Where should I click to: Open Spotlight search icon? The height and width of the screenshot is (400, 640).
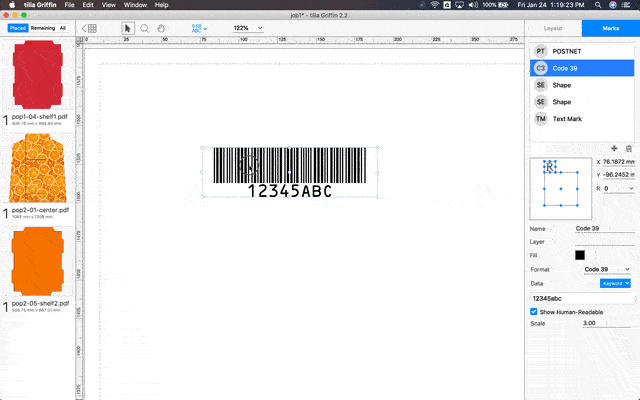[x=598, y=5]
